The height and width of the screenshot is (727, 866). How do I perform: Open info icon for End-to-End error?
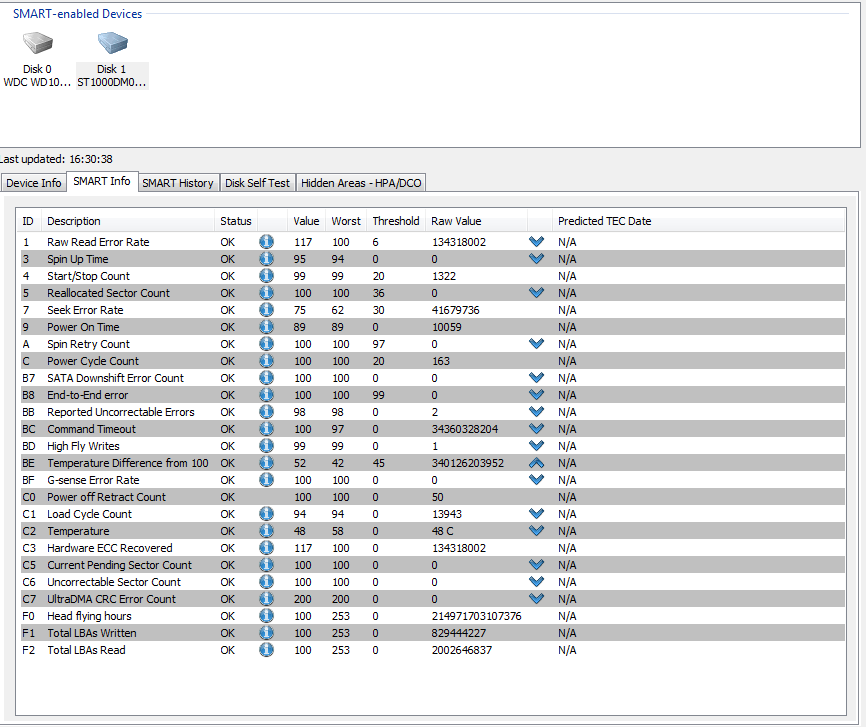coord(266,395)
